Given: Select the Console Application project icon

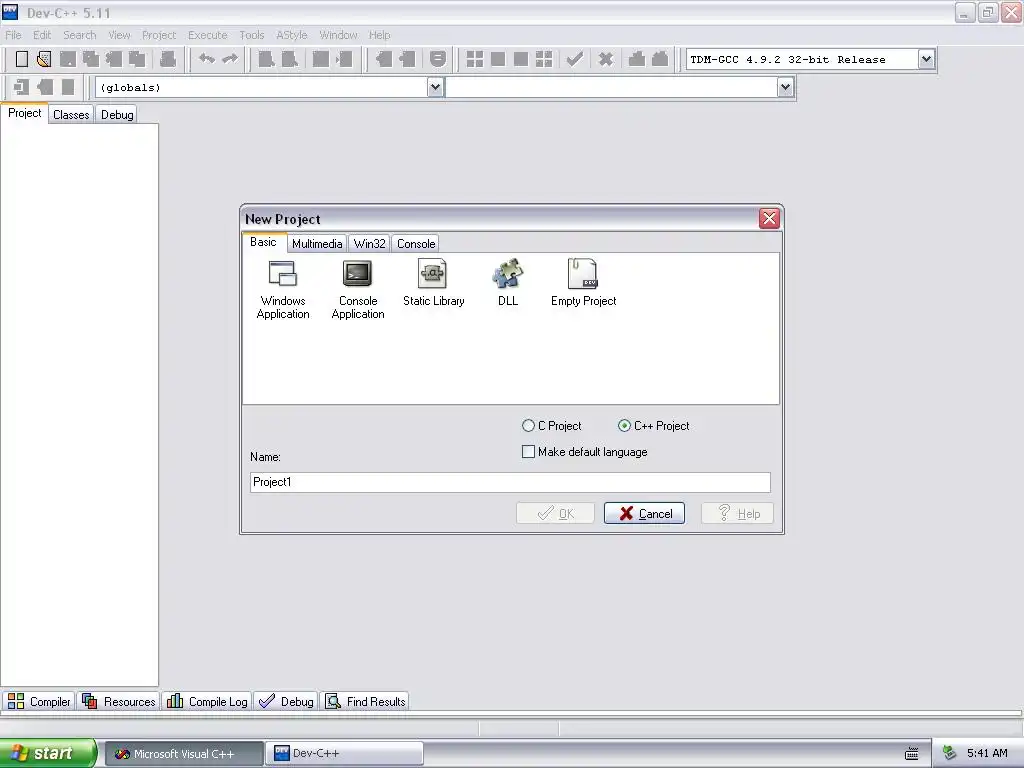Looking at the screenshot, I should (358, 289).
